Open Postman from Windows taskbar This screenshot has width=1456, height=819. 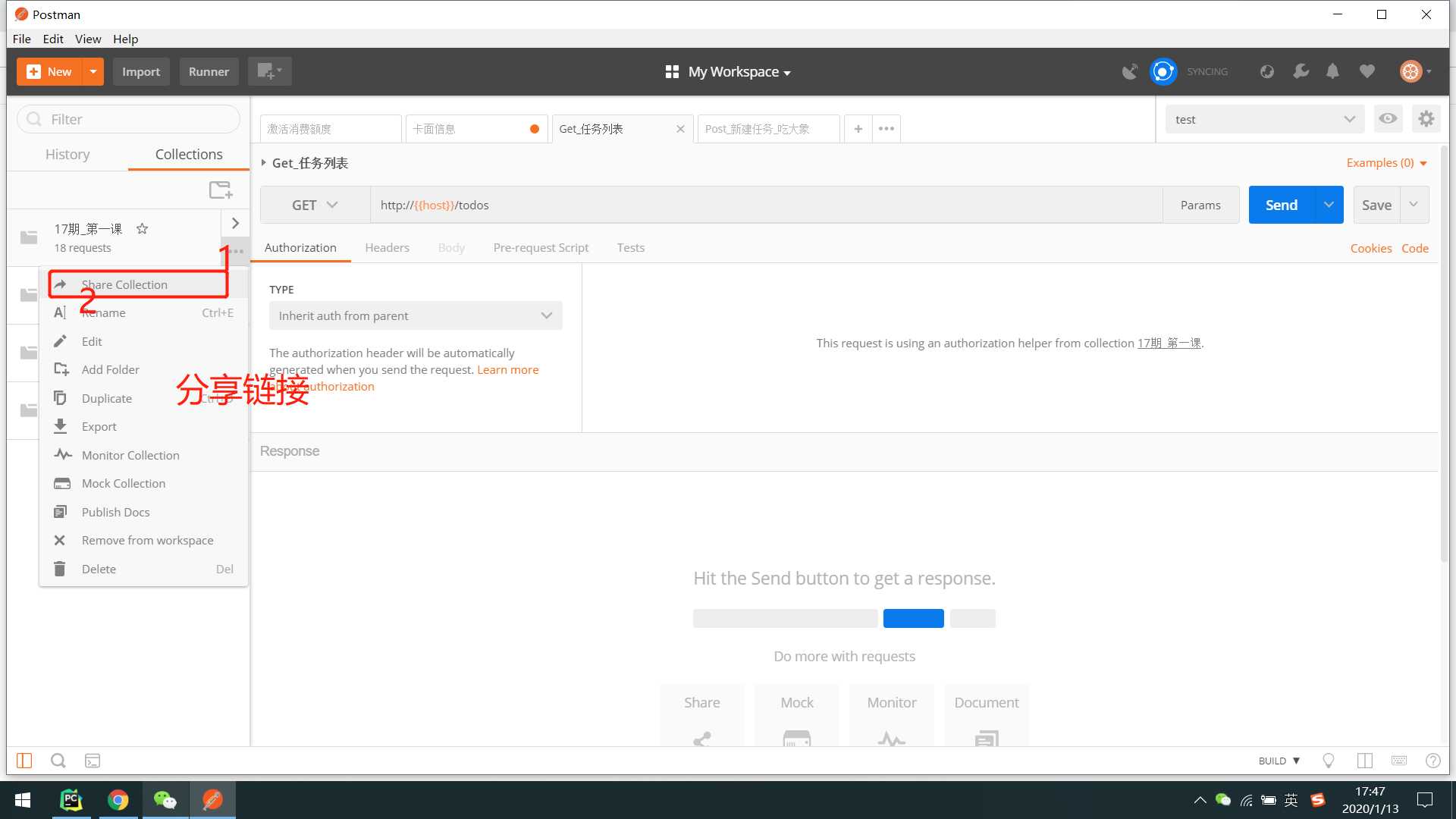coord(212,800)
